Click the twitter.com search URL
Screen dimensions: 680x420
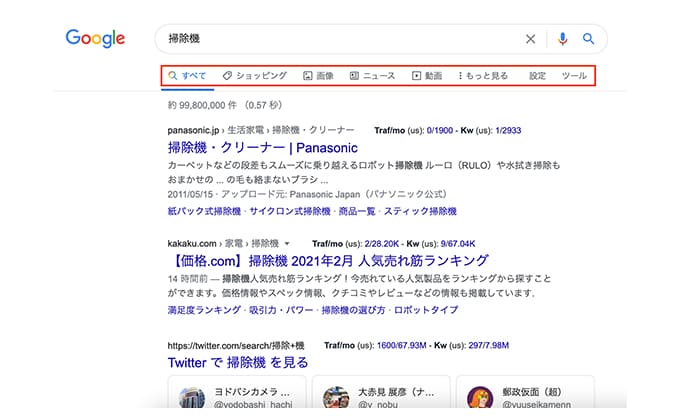click(236, 346)
